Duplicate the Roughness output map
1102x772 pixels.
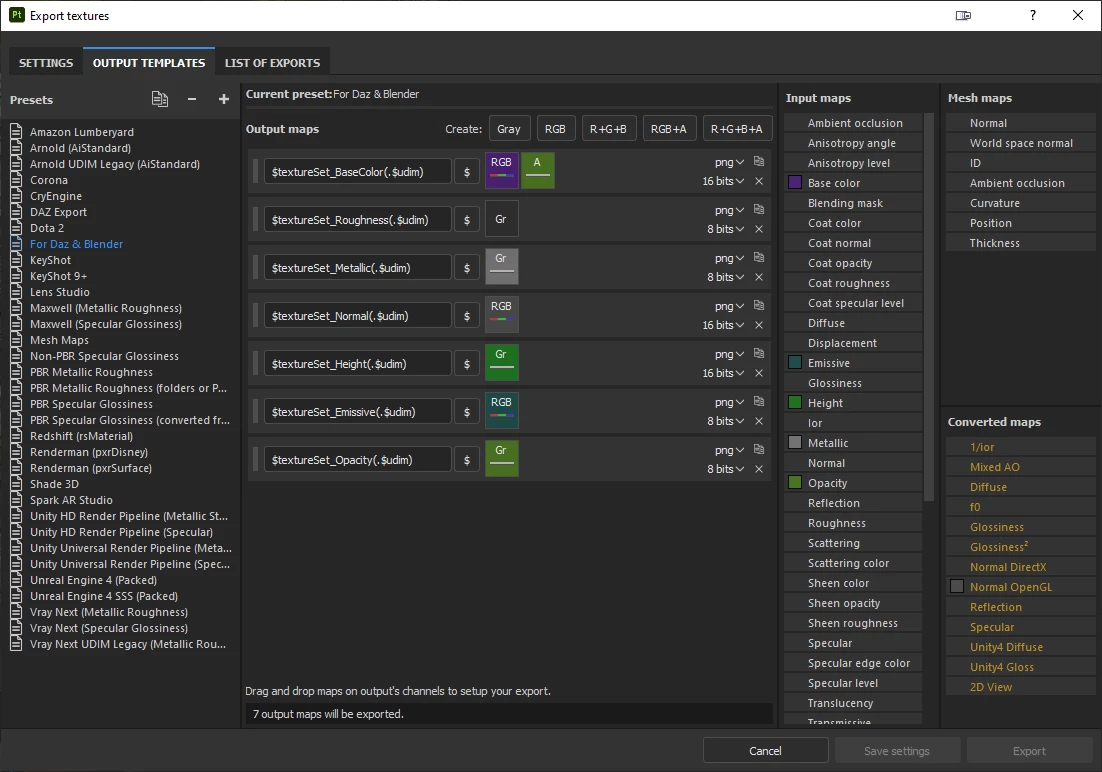(759, 209)
